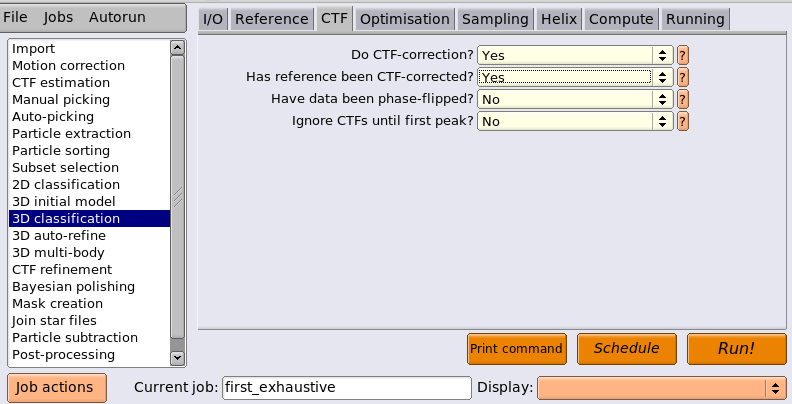The height and width of the screenshot is (404, 792).
Task: Open the Jobs menu
Action: pos(58,17)
